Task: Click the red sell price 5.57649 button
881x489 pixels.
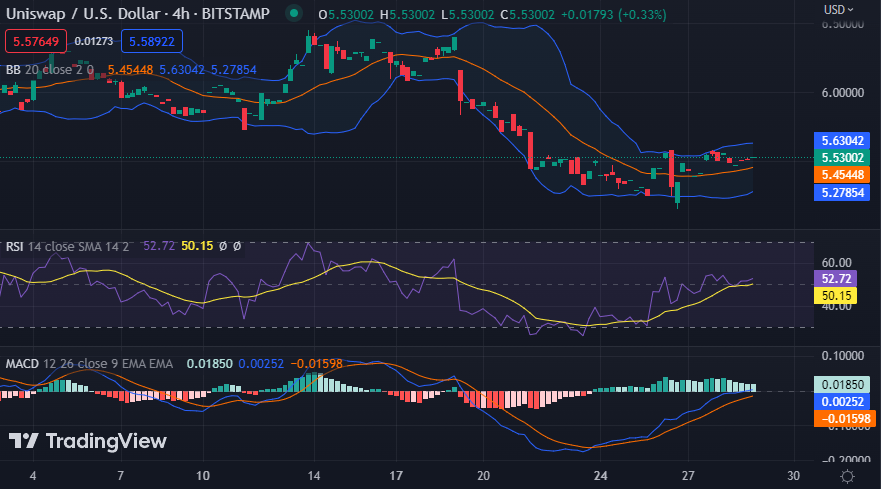Action: pos(36,41)
